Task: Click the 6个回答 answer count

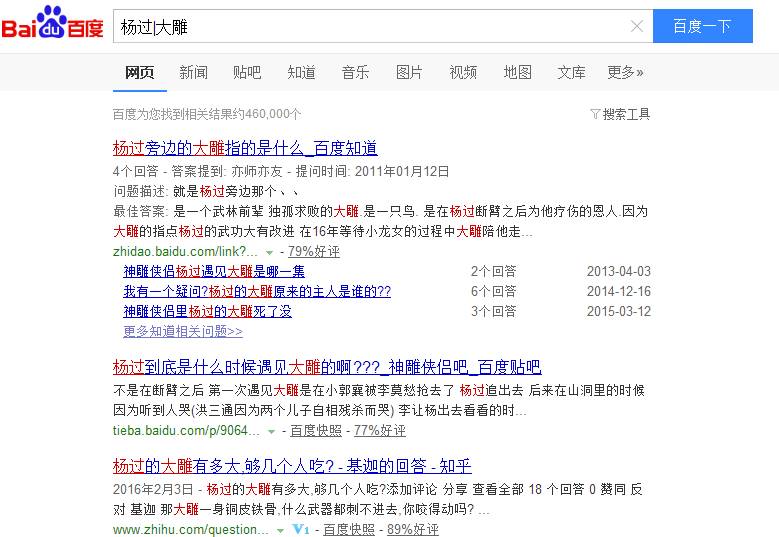Action: [493, 291]
